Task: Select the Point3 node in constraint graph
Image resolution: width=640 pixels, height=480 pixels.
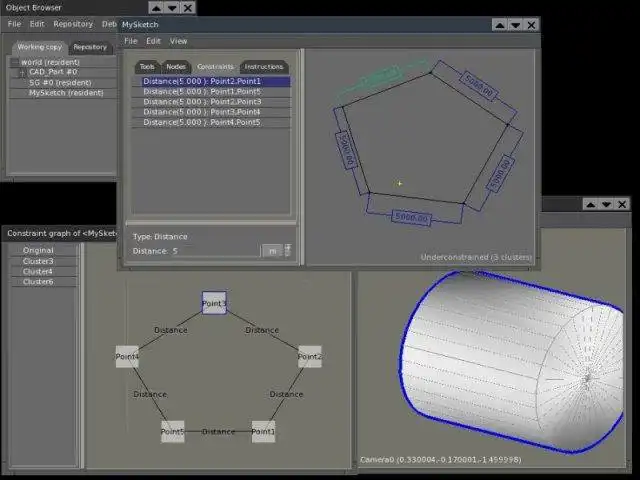Action: click(x=214, y=303)
